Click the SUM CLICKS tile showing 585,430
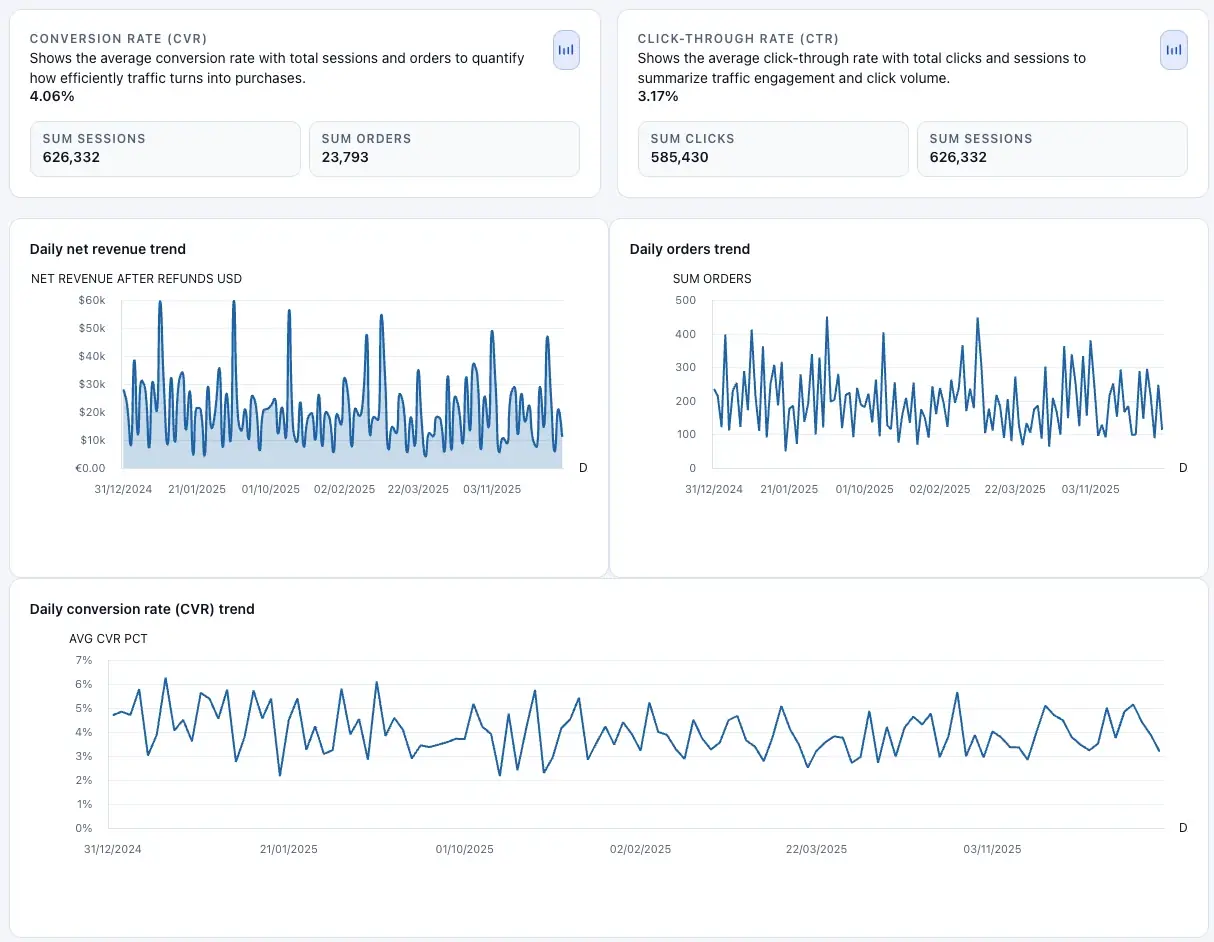This screenshot has height=942, width=1214. click(772, 148)
